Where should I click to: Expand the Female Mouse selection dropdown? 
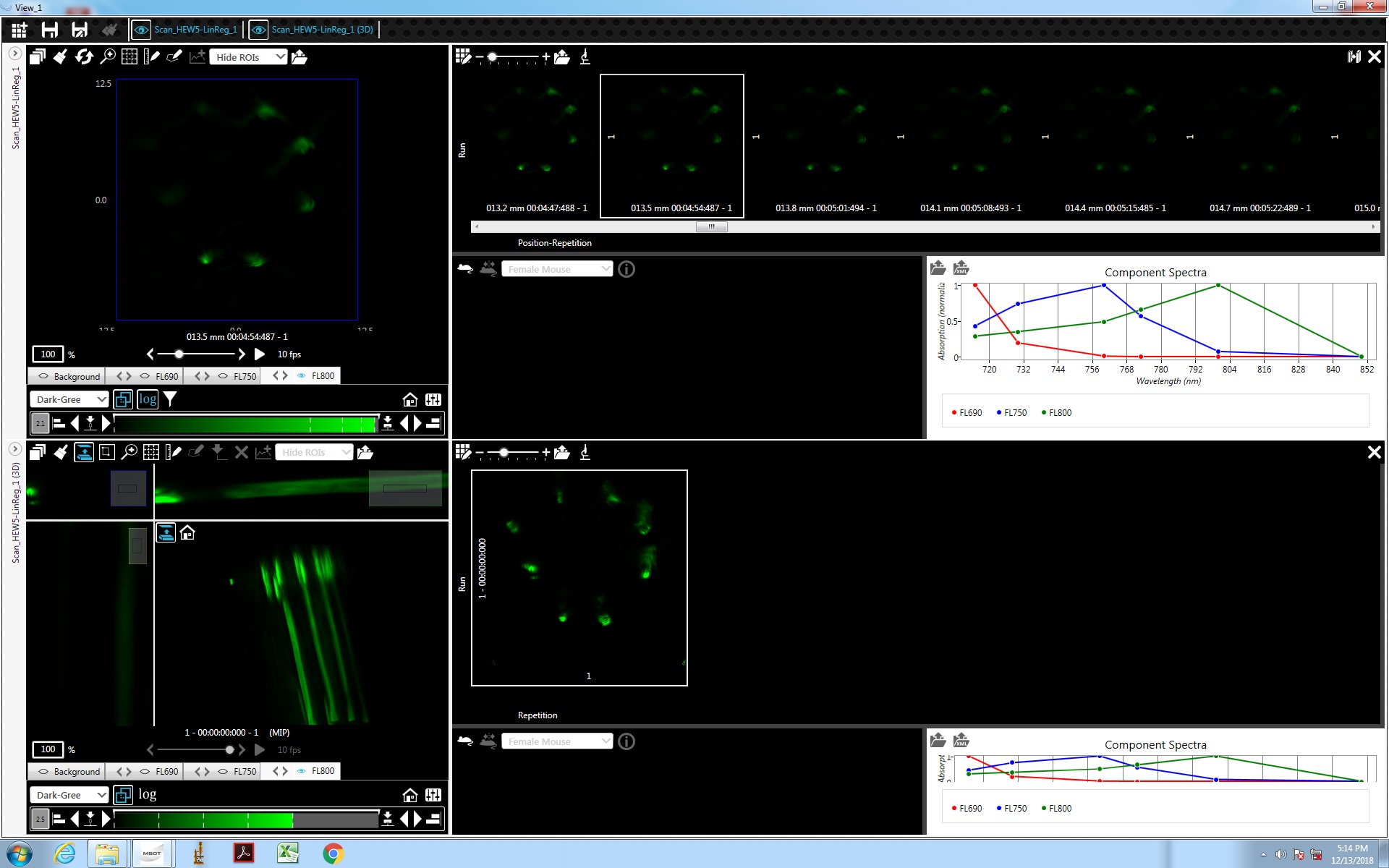coord(557,268)
